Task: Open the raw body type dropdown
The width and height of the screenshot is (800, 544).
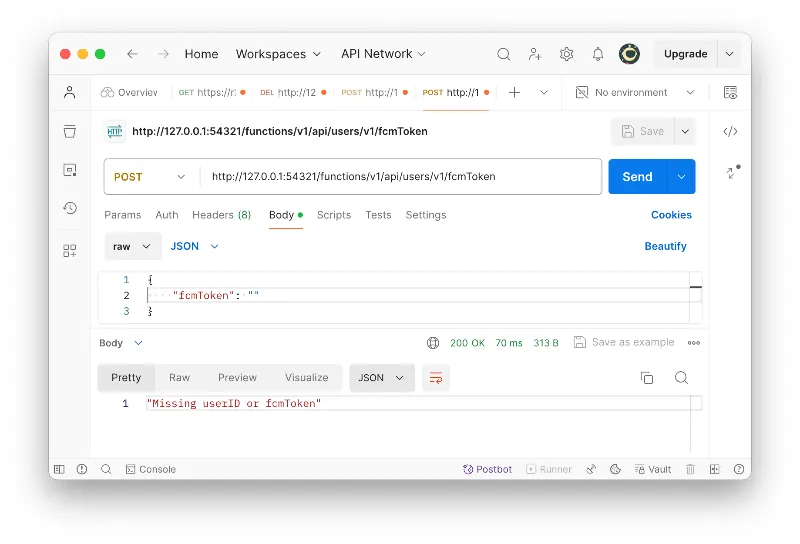Action: [x=132, y=246]
